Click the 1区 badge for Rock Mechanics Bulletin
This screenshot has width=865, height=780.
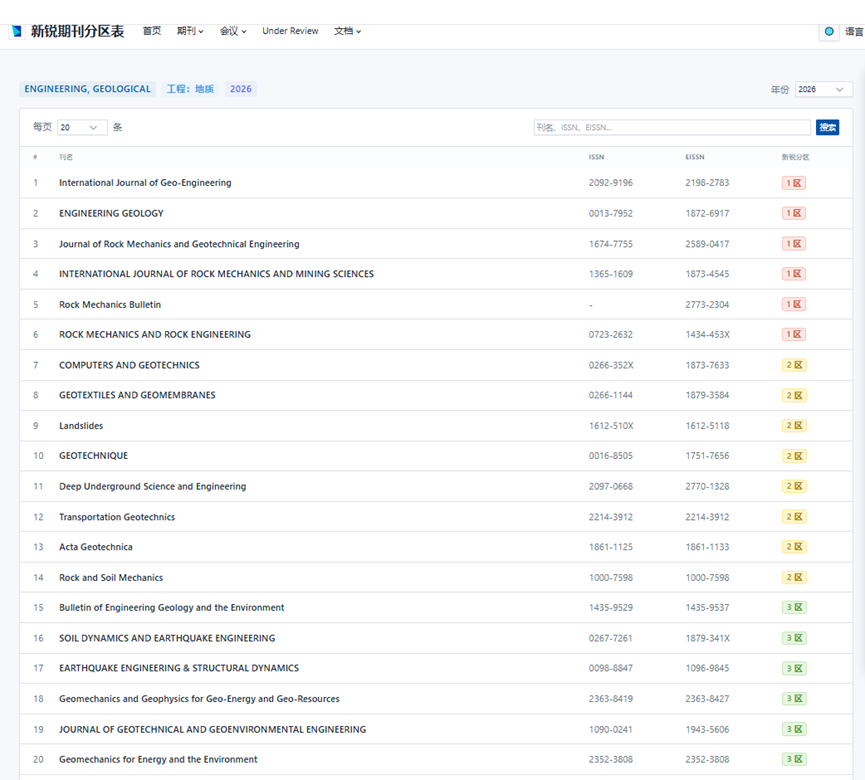[794, 304]
